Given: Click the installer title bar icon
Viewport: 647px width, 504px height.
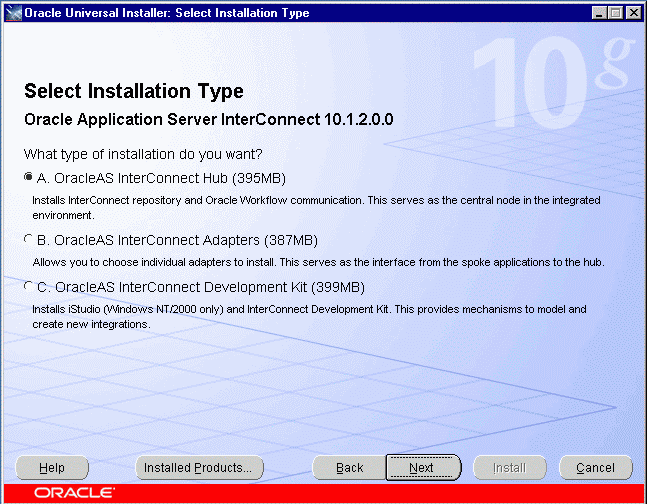Looking at the screenshot, I should tap(14, 13).
